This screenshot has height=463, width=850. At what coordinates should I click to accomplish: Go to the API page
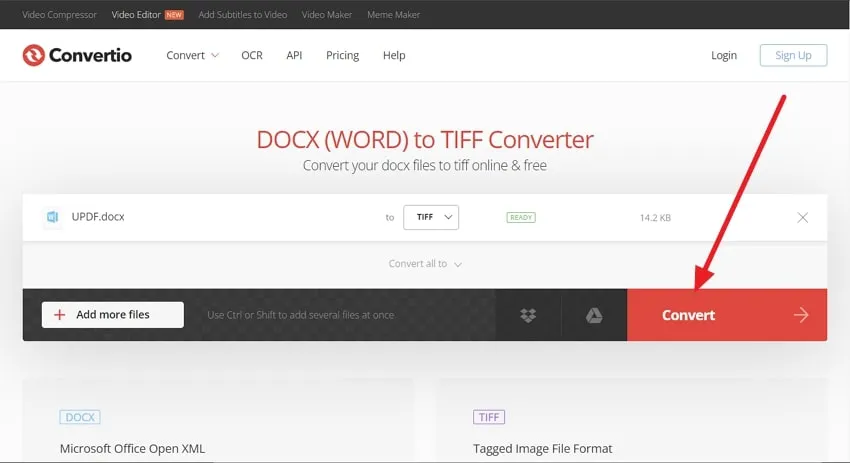click(x=294, y=55)
